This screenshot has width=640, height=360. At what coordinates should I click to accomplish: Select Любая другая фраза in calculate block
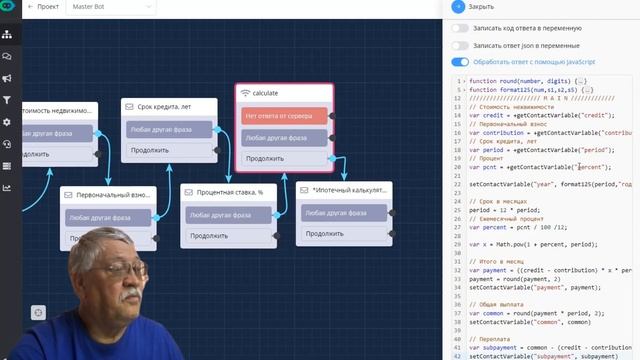[284, 138]
